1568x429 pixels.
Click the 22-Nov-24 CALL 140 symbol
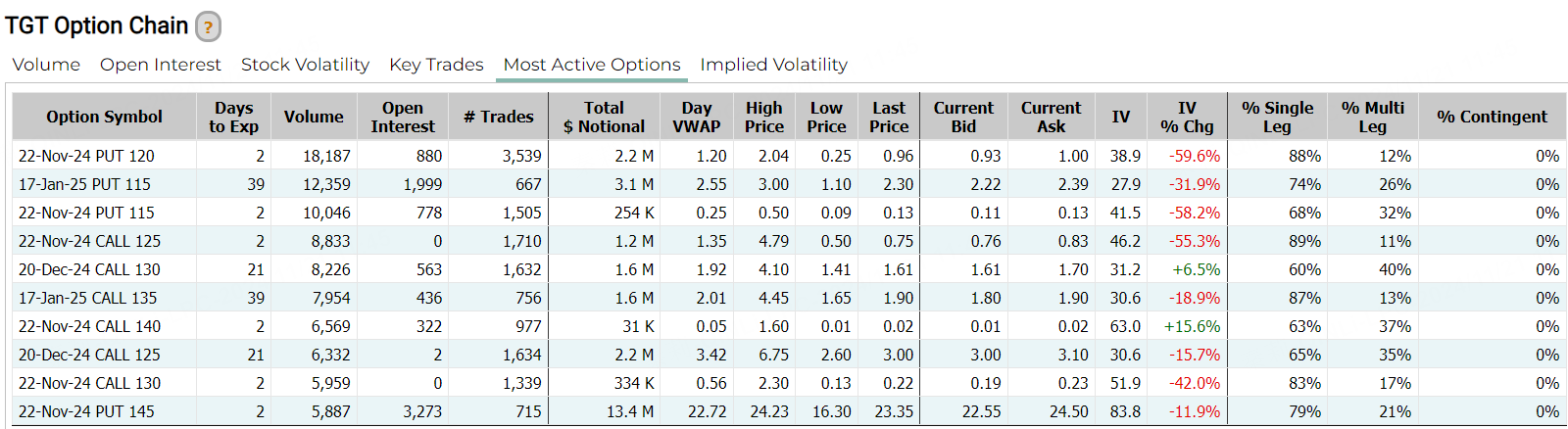coord(89,326)
